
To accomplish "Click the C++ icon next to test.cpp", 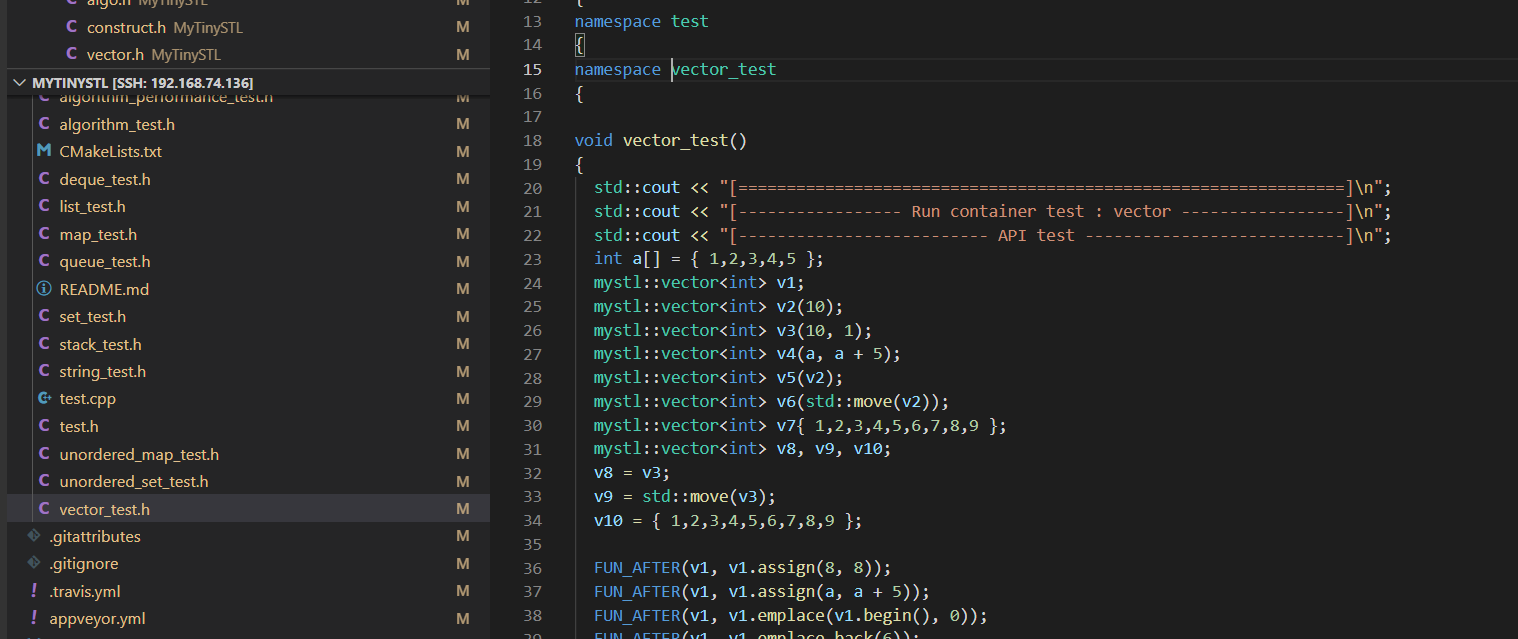I will point(44,399).
